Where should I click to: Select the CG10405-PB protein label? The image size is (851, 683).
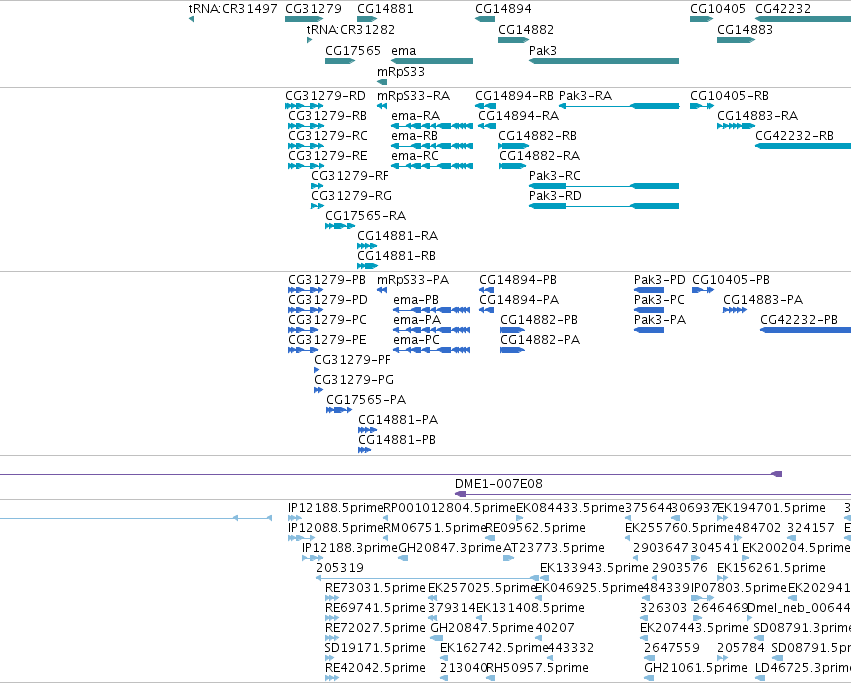731,280
